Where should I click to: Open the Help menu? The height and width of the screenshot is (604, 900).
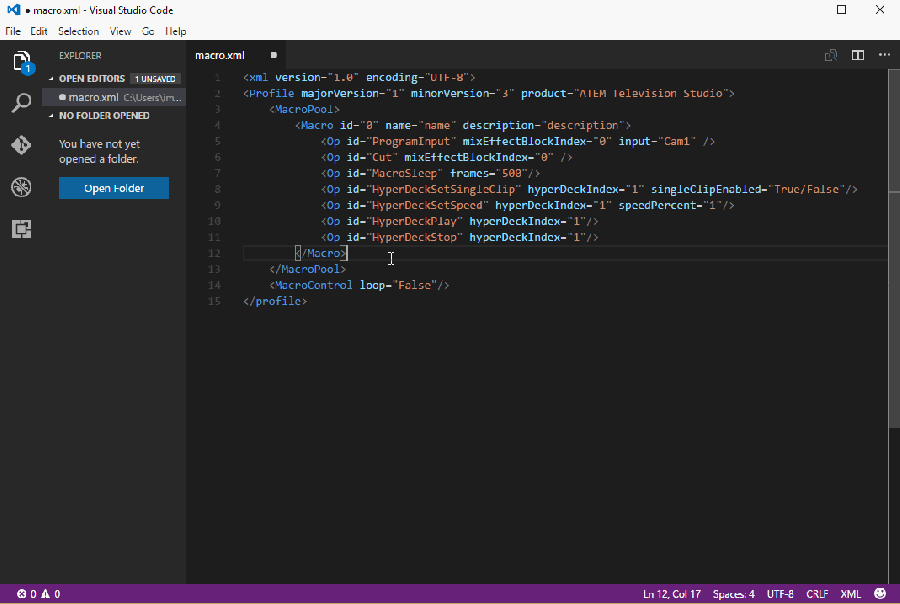(x=176, y=31)
